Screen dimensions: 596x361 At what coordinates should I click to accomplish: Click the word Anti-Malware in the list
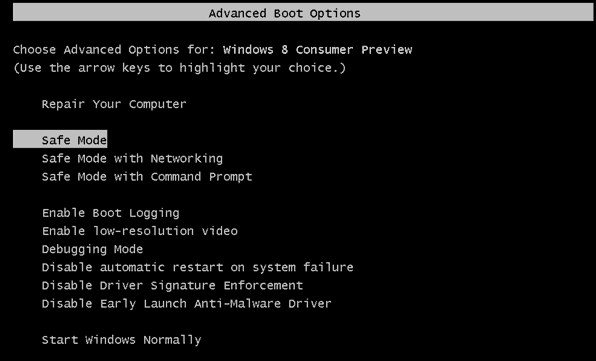pos(238,304)
